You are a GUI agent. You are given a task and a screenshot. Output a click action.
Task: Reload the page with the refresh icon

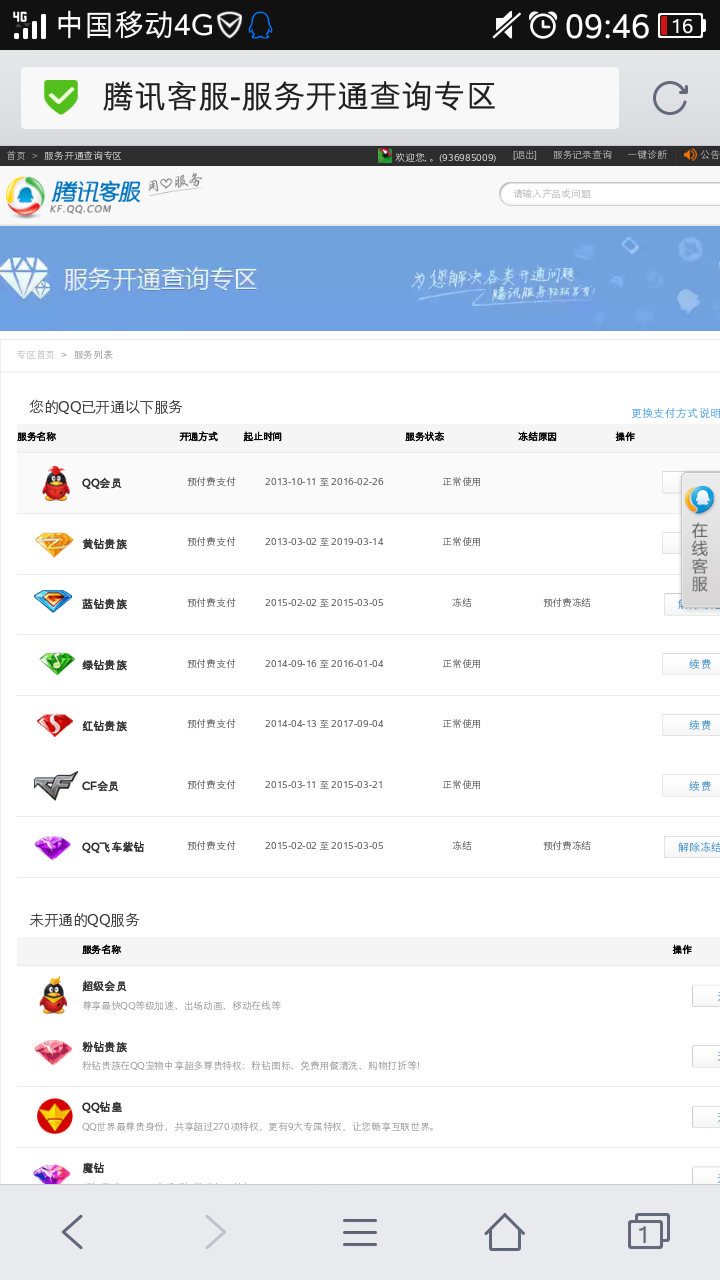(670, 98)
